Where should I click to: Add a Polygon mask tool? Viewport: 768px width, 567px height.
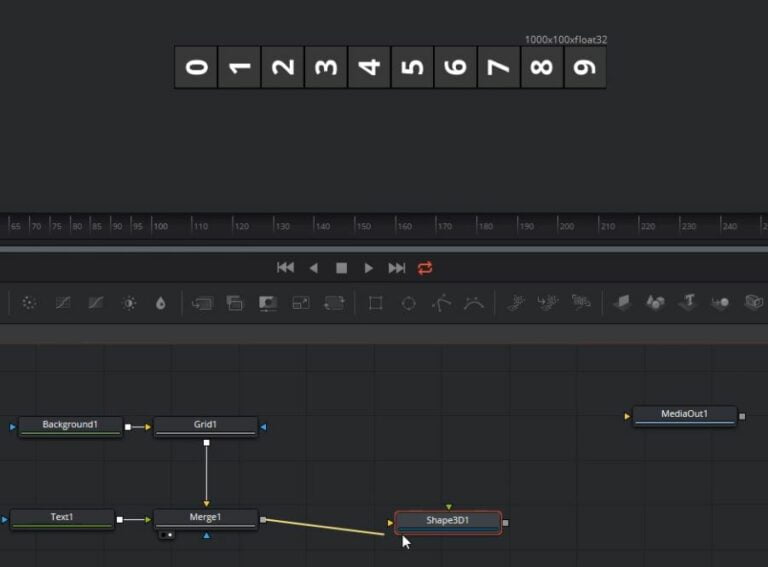[x=441, y=303]
